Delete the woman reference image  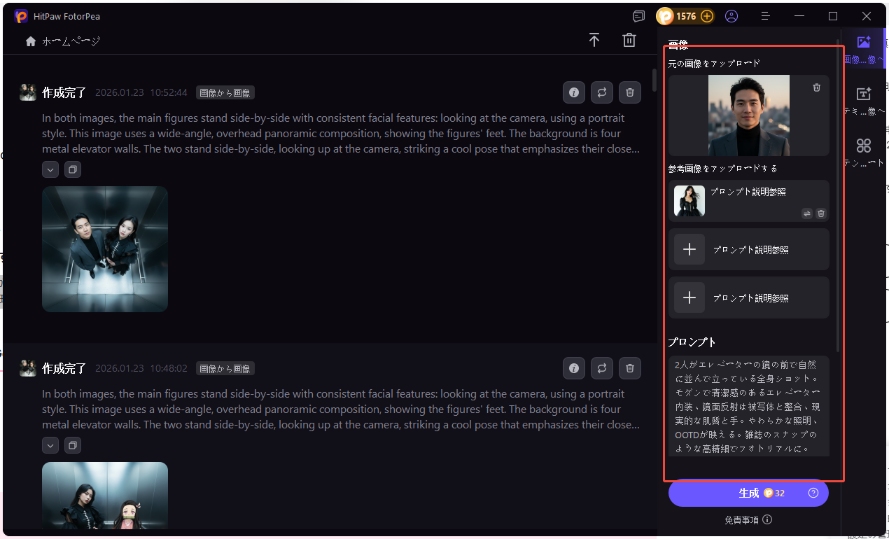pos(821,213)
